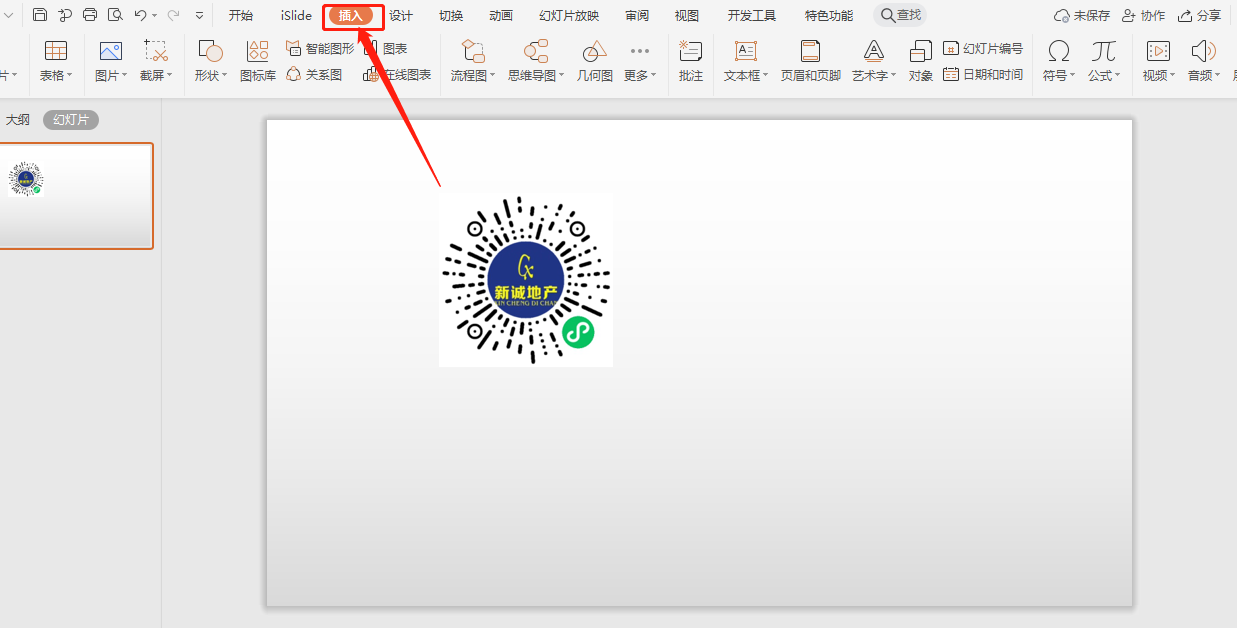Click the 截屏 screenshot icon
The width and height of the screenshot is (1237, 628).
click(155, 51)
